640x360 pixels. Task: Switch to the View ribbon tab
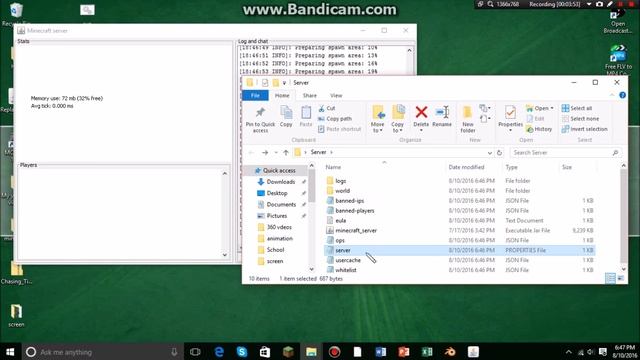336,95
